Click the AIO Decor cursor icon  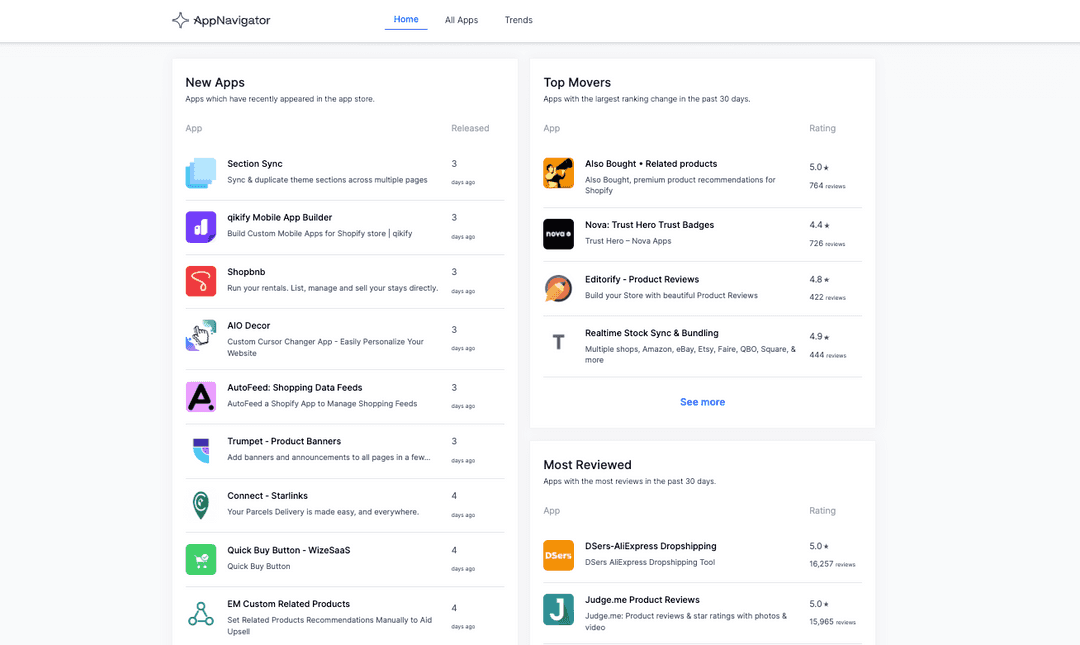coord(200,335)
